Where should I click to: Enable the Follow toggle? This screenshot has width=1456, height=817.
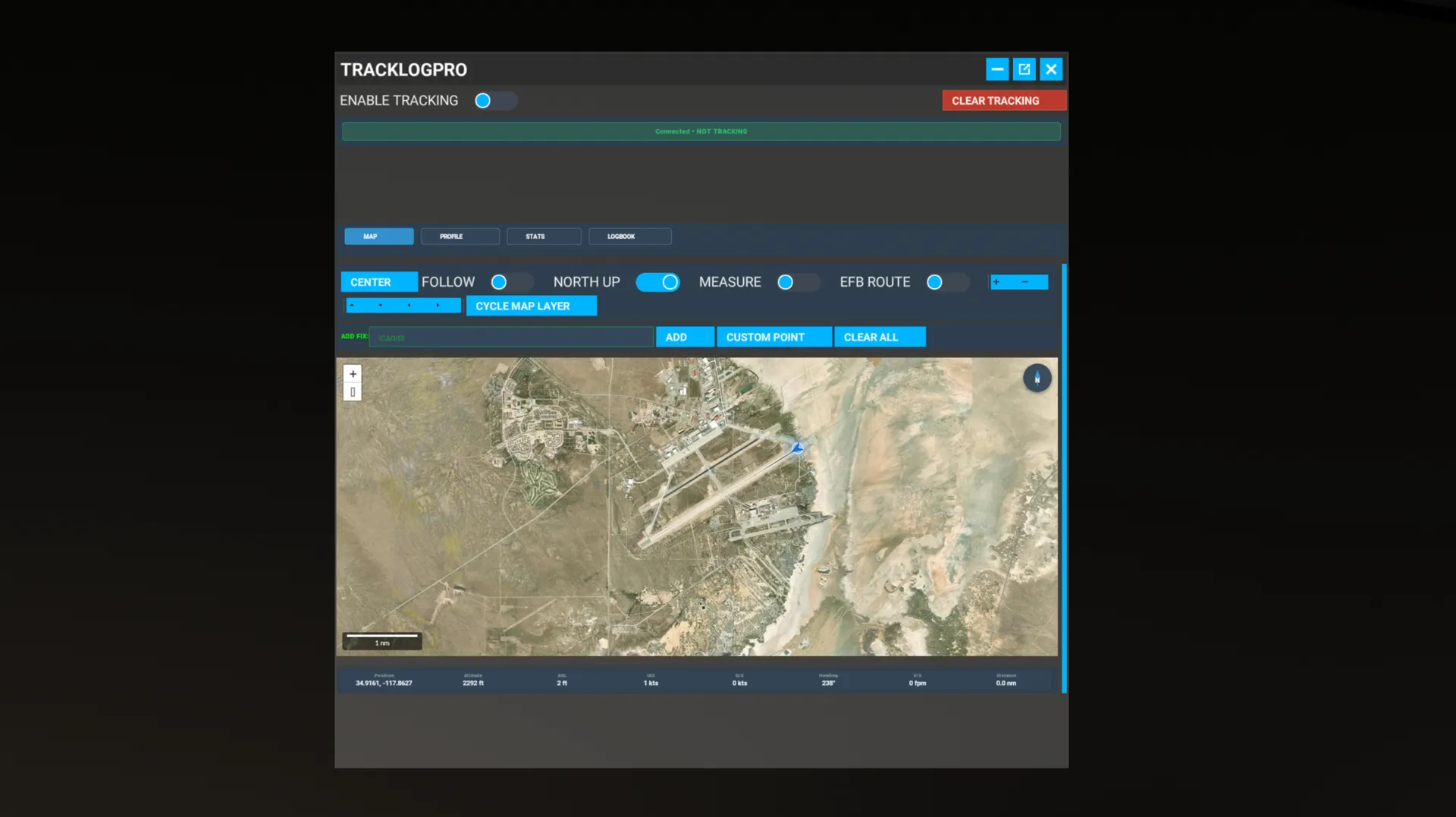(510, 282)
